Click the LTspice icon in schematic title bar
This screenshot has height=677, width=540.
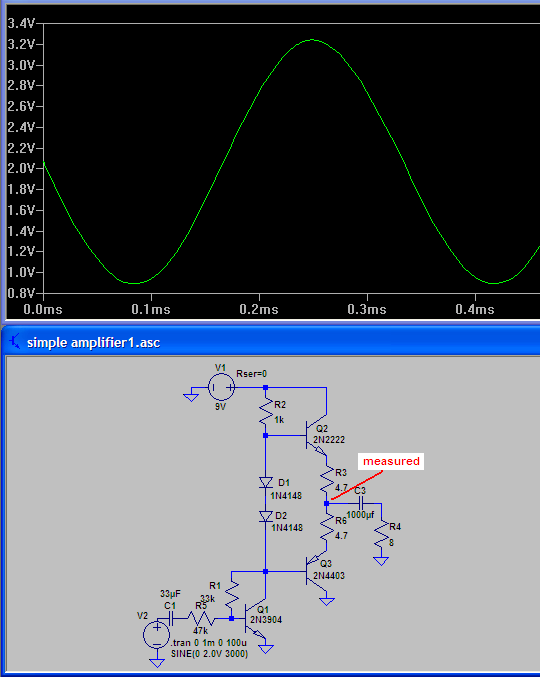coord(15,342)
